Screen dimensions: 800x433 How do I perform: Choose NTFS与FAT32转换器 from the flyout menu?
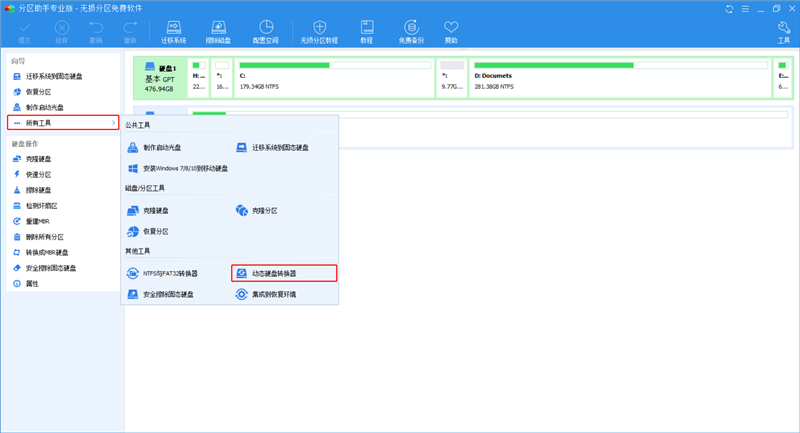(169, 273)
